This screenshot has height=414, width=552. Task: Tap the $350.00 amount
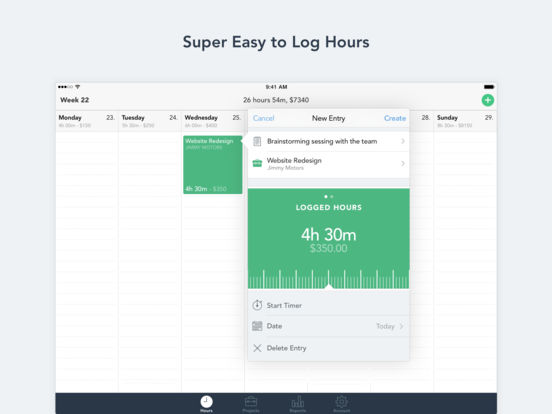tap(328, 249)
